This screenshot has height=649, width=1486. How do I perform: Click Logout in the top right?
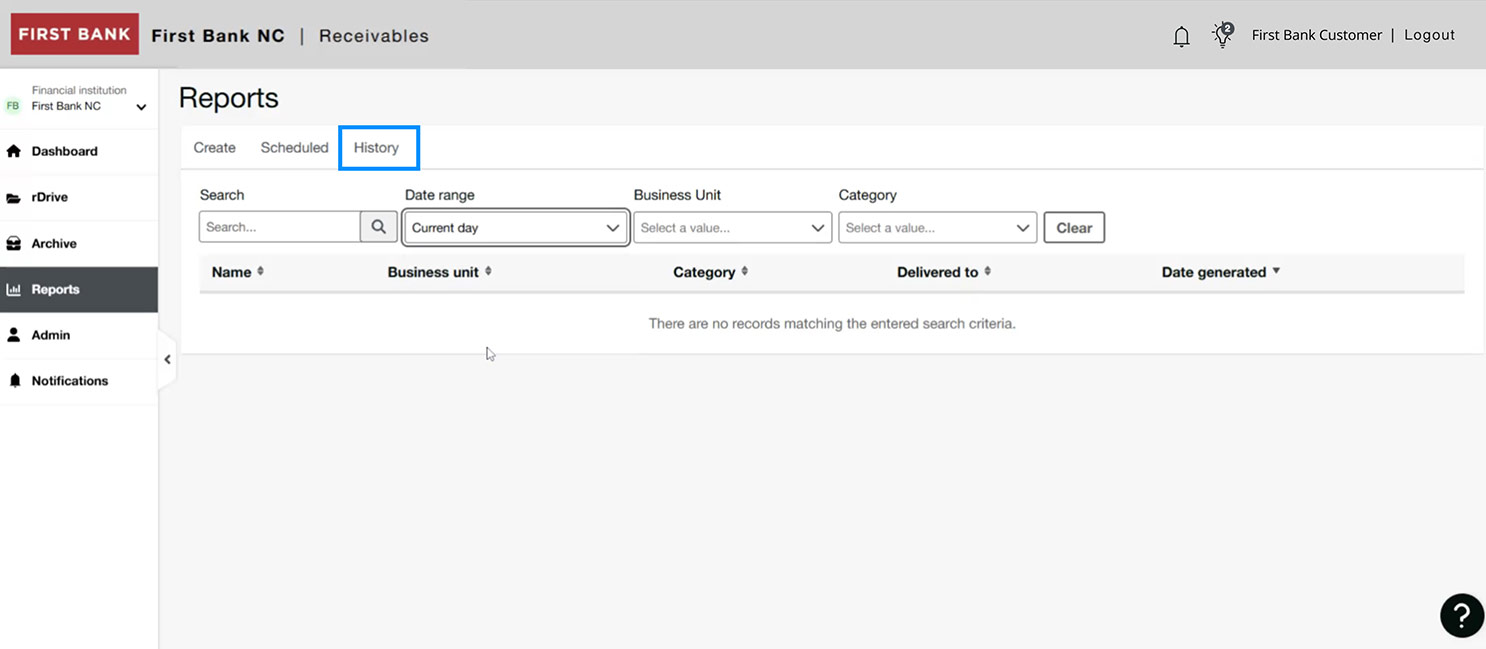pos(1429,35)
